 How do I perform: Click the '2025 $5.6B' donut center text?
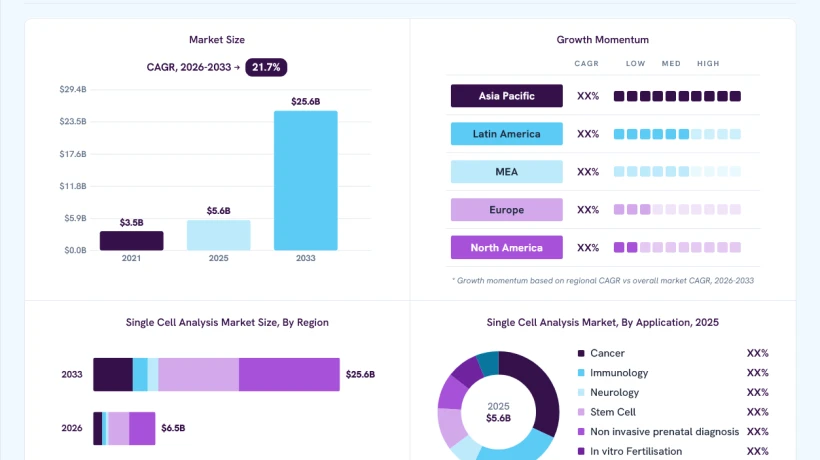498,412
